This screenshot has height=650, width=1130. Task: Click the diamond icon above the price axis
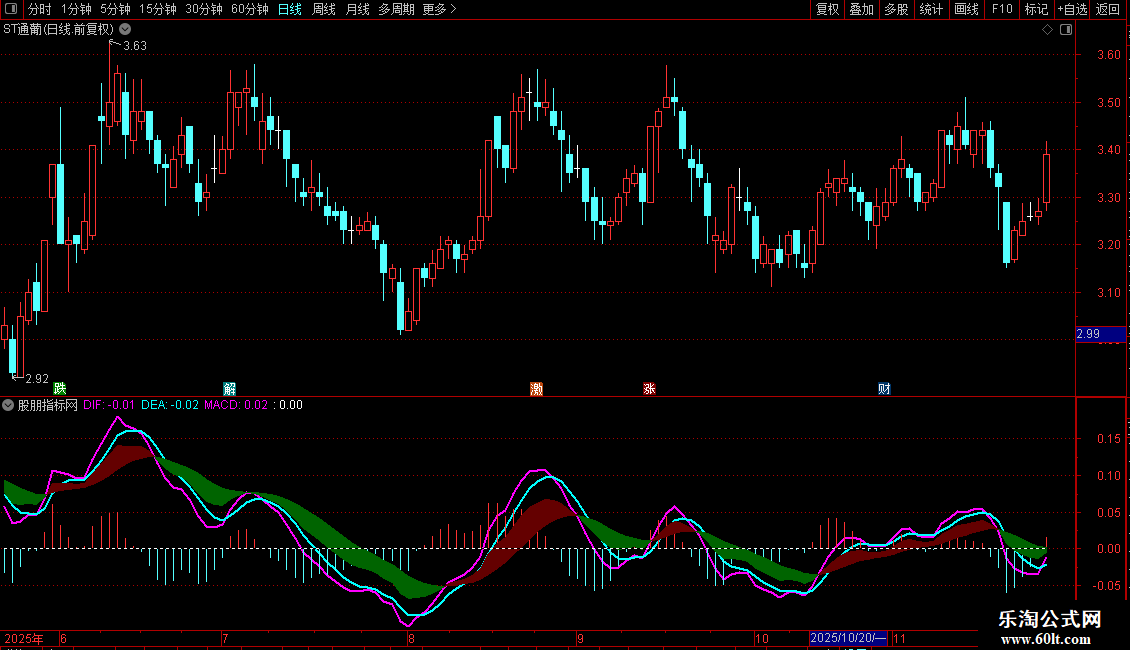1047,30
